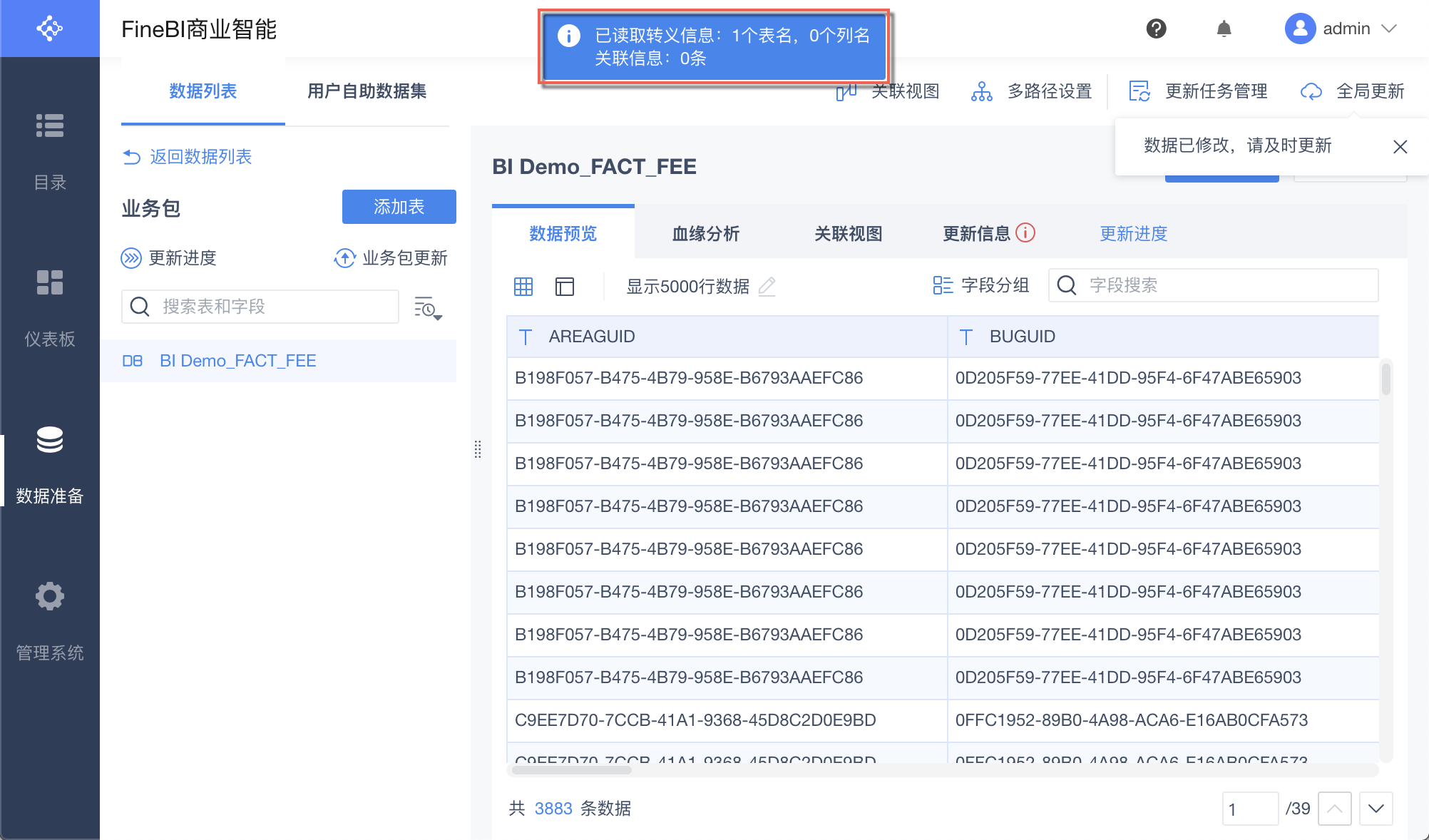Viewport: 1429px width, 840px height.
Task: Click the edit pencil beside row count
Action: (767, 286)
